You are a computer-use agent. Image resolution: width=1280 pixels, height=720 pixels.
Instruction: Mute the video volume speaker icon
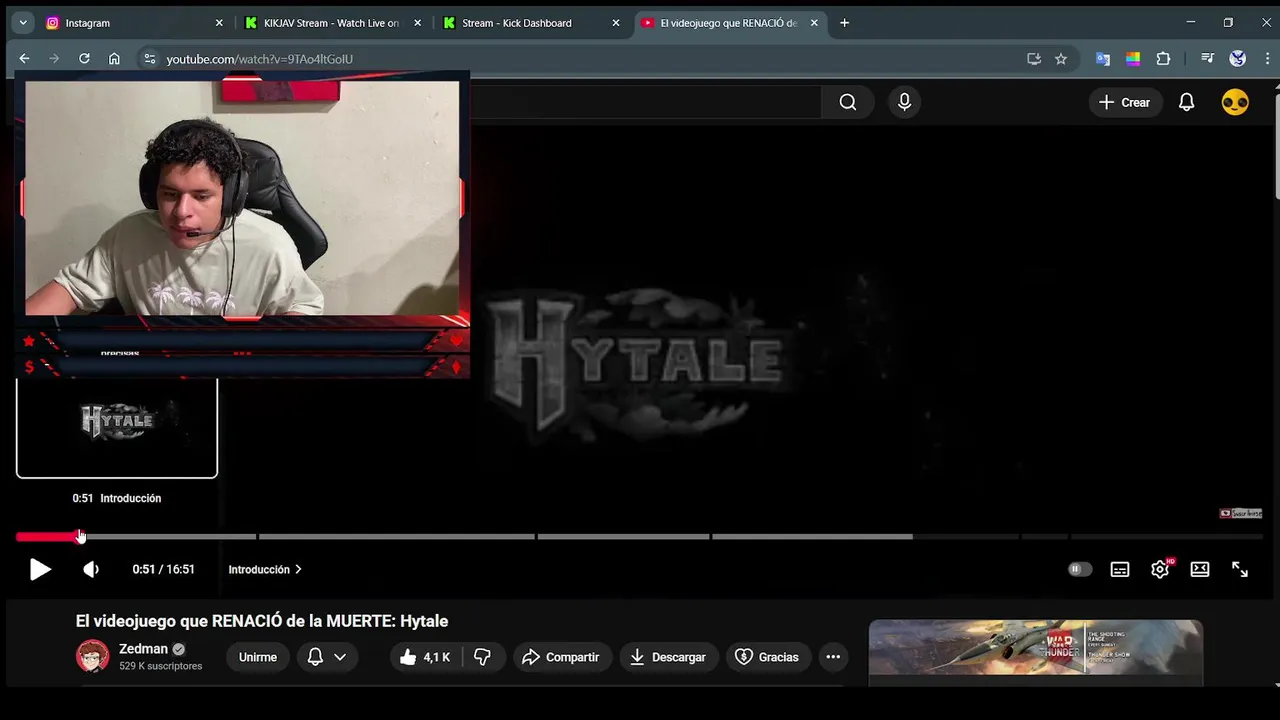click(x=91, y=569)
